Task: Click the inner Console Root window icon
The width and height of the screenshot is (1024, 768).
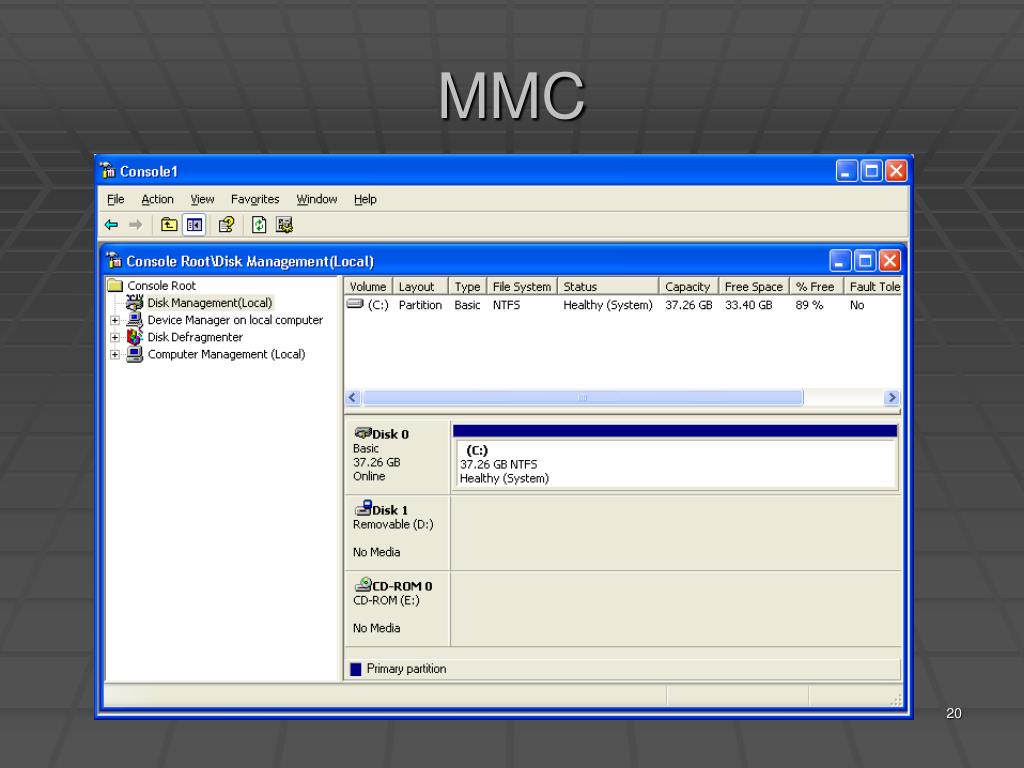Action: (x=114, y=261)
